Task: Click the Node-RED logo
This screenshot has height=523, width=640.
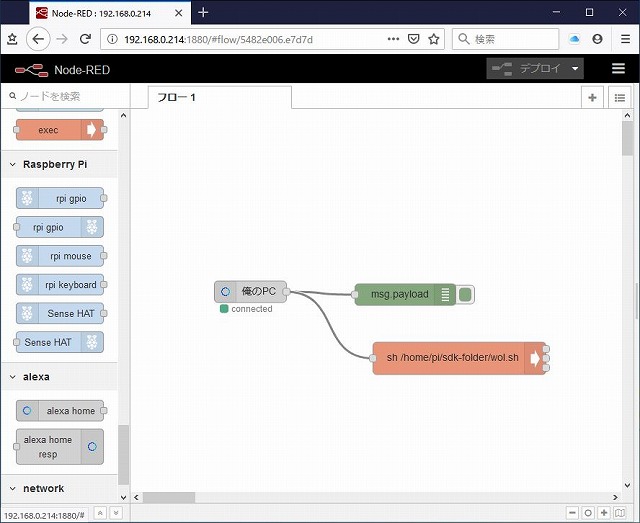Action: (x=62, y=70)
